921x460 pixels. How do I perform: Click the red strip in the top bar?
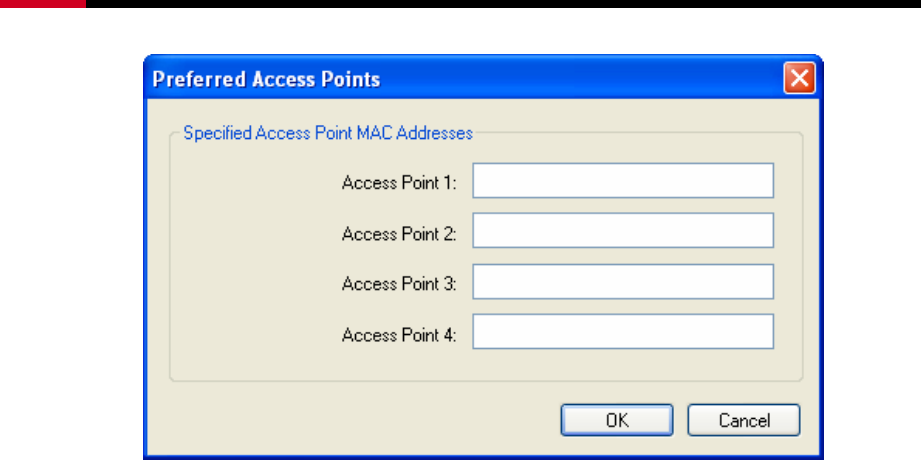[x=43, y=4]
